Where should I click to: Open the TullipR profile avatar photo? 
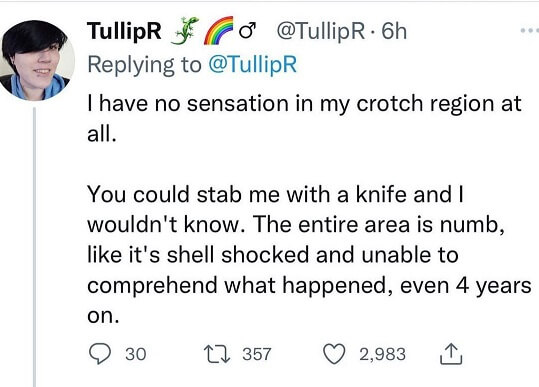(37, 60)
